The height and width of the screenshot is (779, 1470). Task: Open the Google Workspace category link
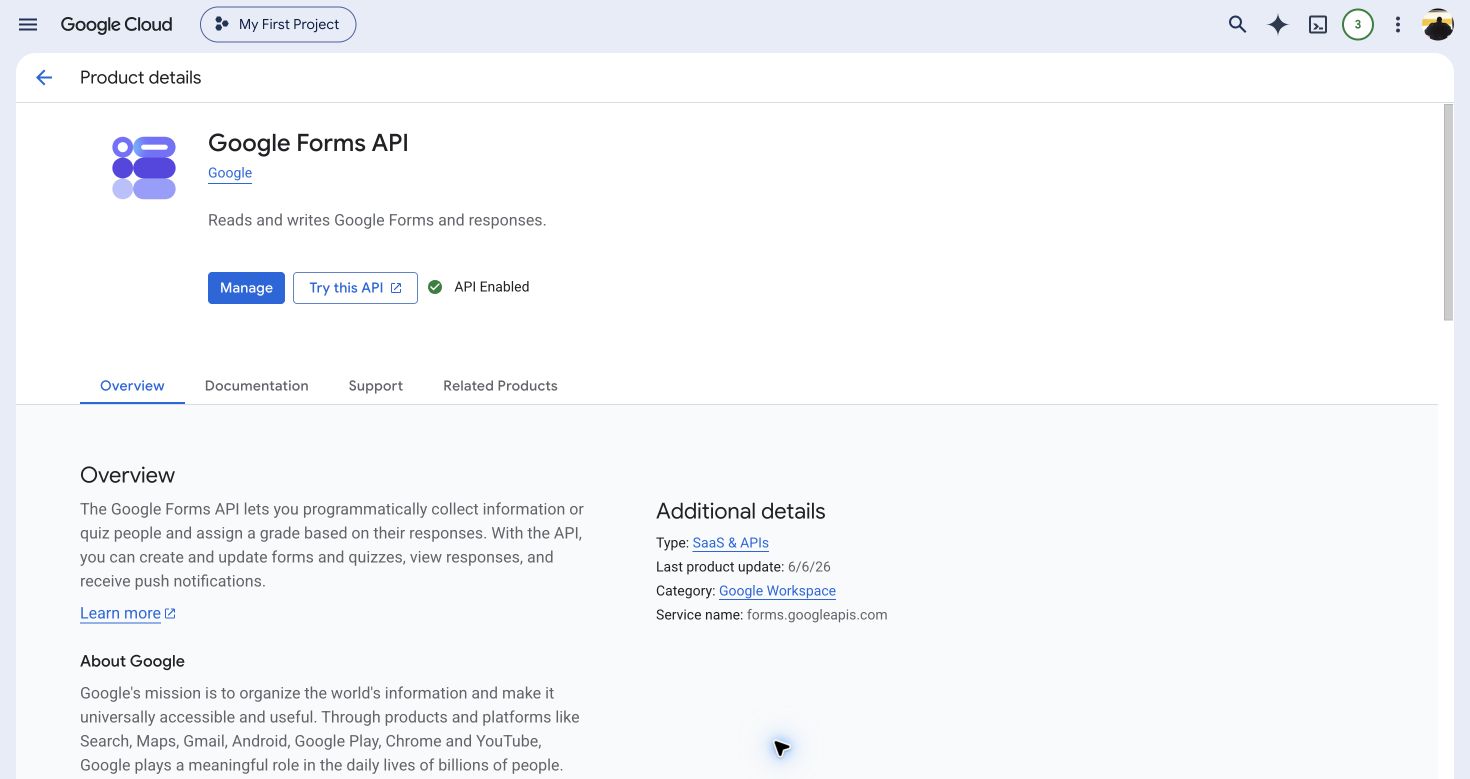(x=777, y=591)
